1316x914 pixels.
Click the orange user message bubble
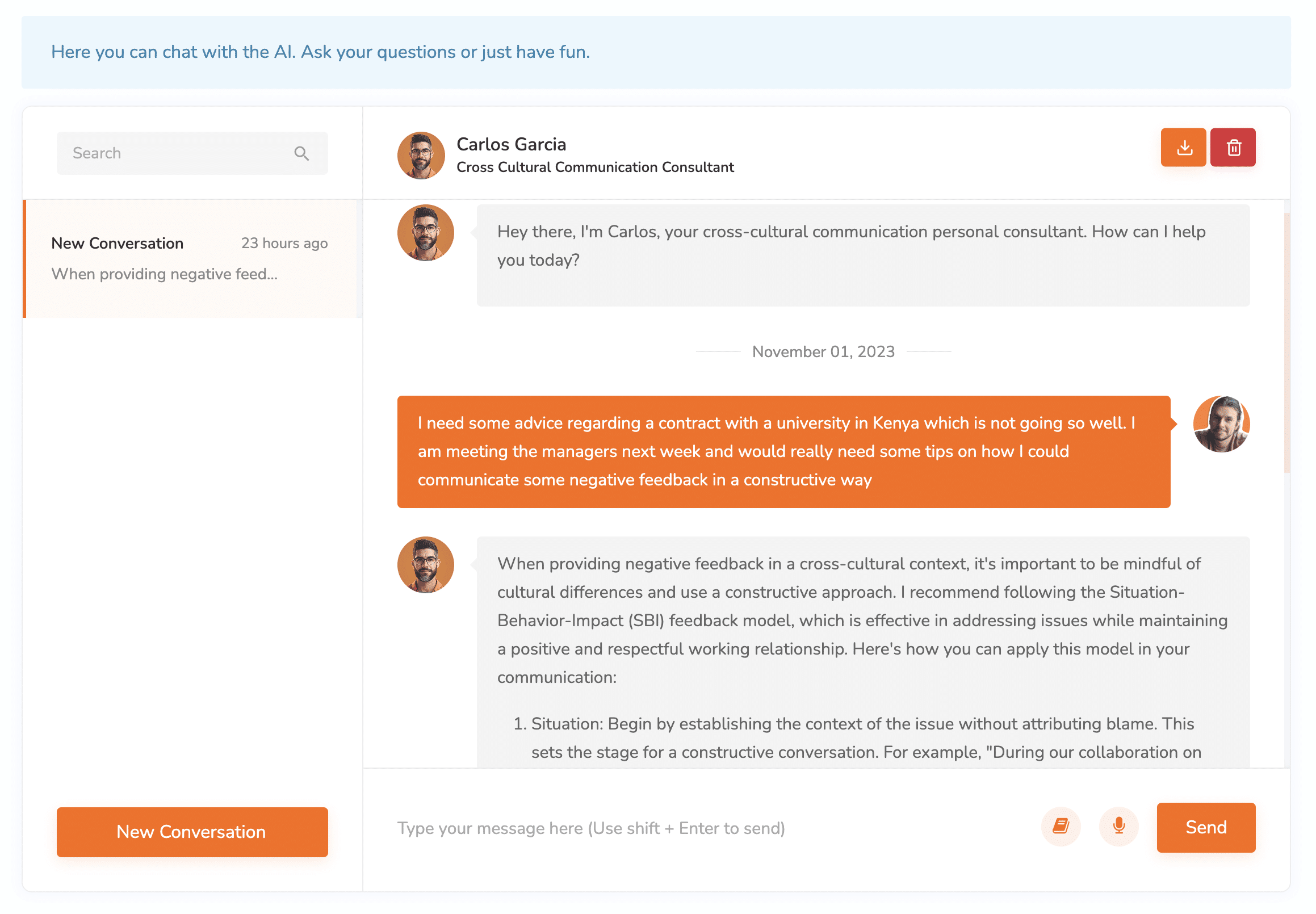click(x=783, y=451)
